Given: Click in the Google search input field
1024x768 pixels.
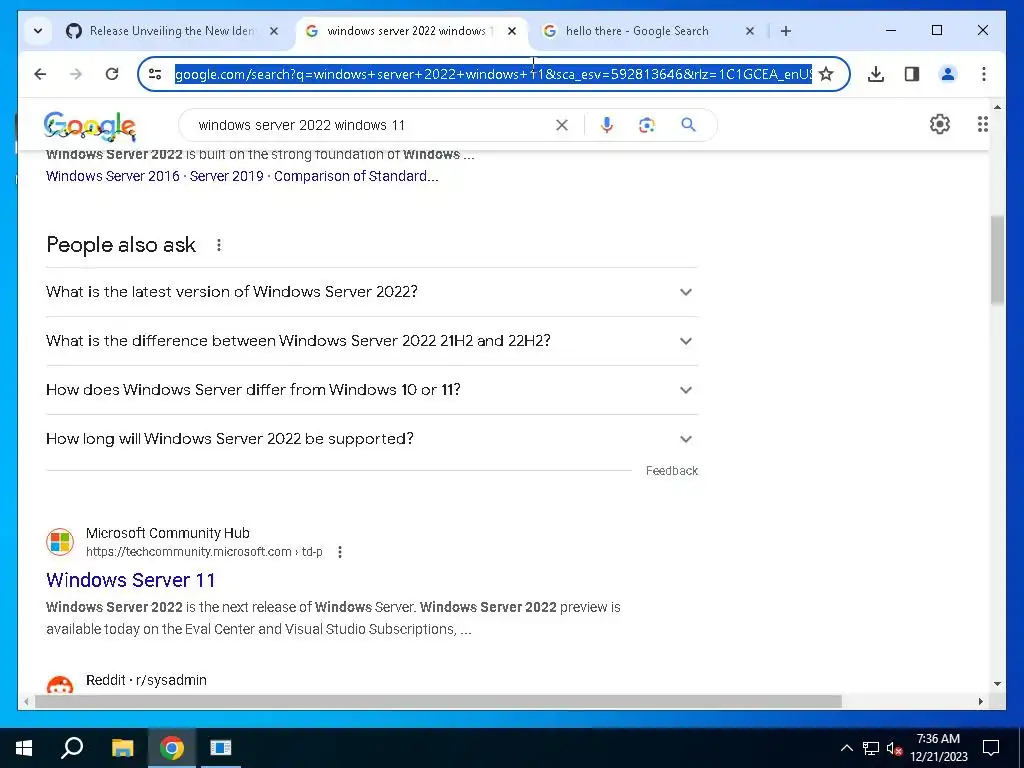Looking at the screenshot, I should 372,125.
